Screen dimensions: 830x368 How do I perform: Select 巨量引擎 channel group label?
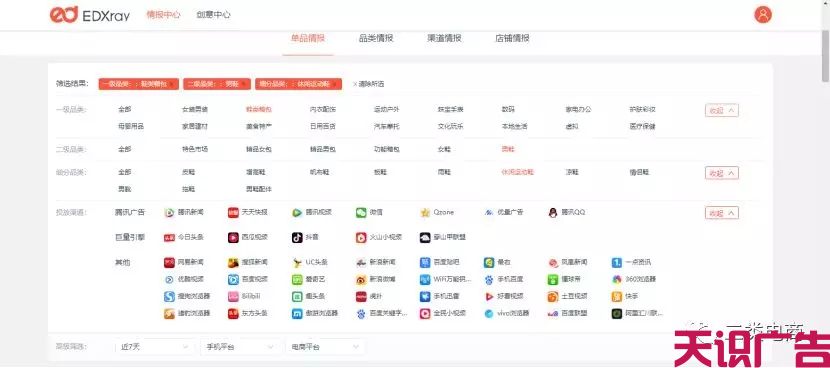(x=130, y=238)
